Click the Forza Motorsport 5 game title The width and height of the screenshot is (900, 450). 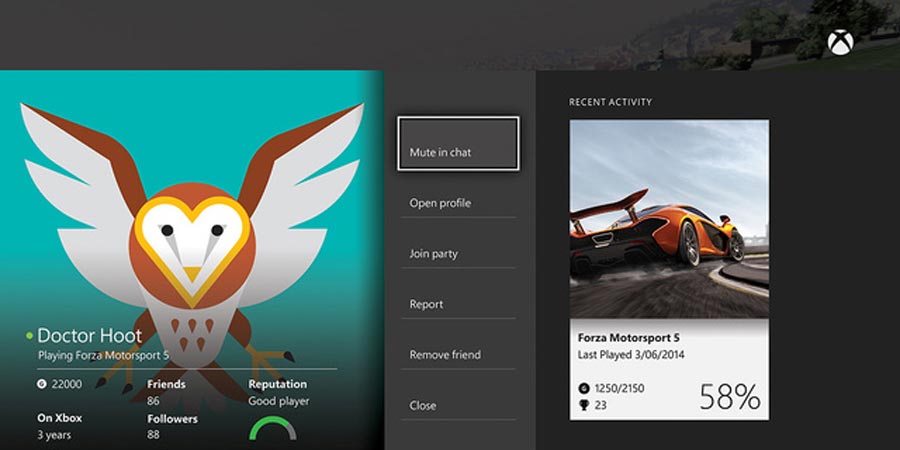tap(631, 337)
